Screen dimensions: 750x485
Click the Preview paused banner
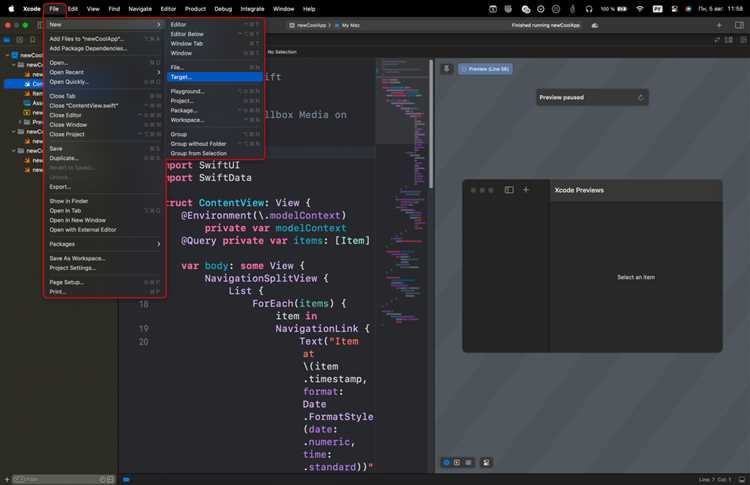click(592, 98)
